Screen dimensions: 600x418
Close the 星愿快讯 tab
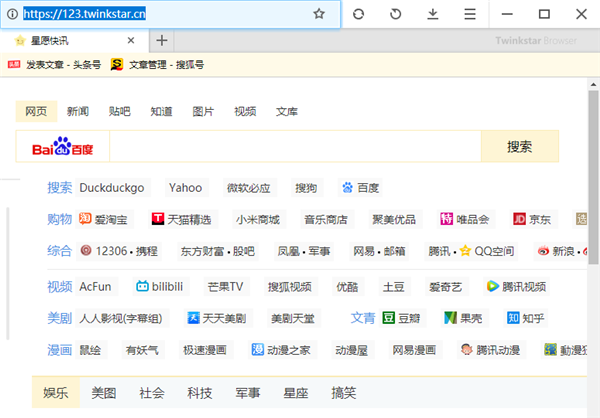[131, 40]
